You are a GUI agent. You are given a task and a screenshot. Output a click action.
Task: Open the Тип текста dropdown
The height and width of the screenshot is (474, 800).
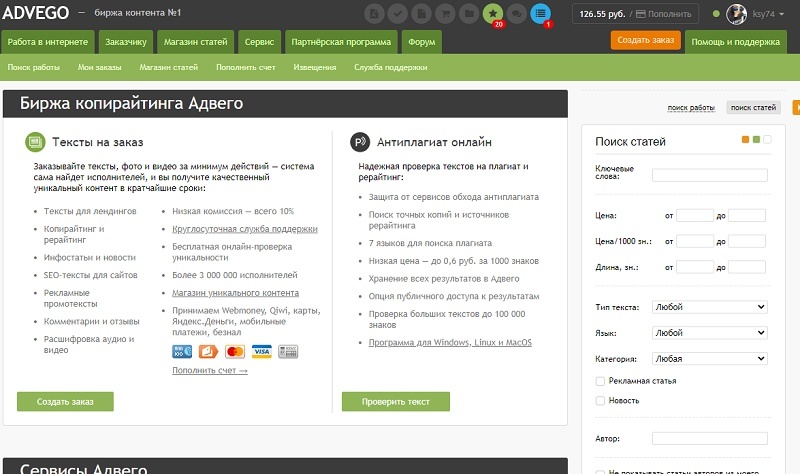[x=710, y=307]
